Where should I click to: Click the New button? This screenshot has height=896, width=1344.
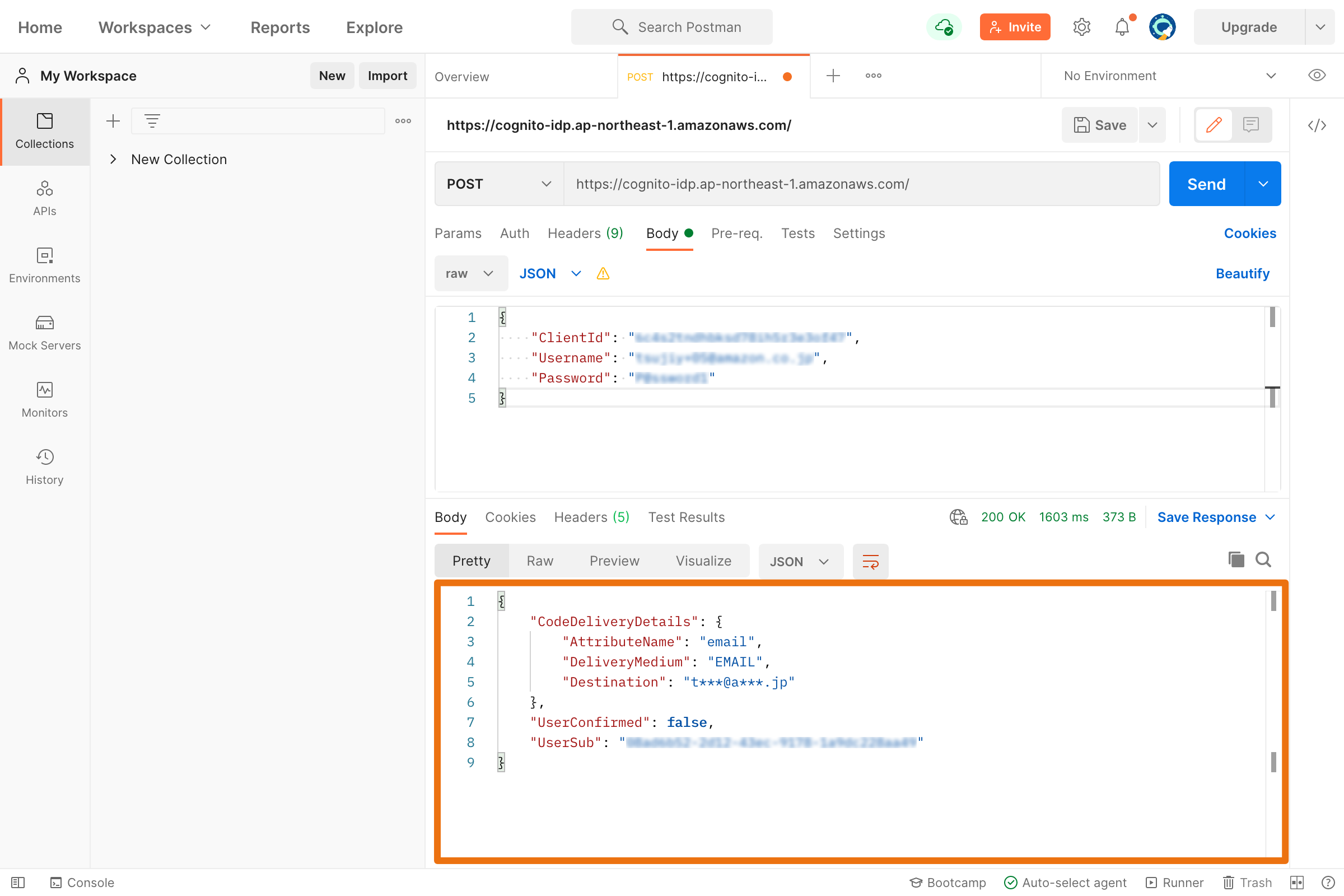(x=332, y=76)
